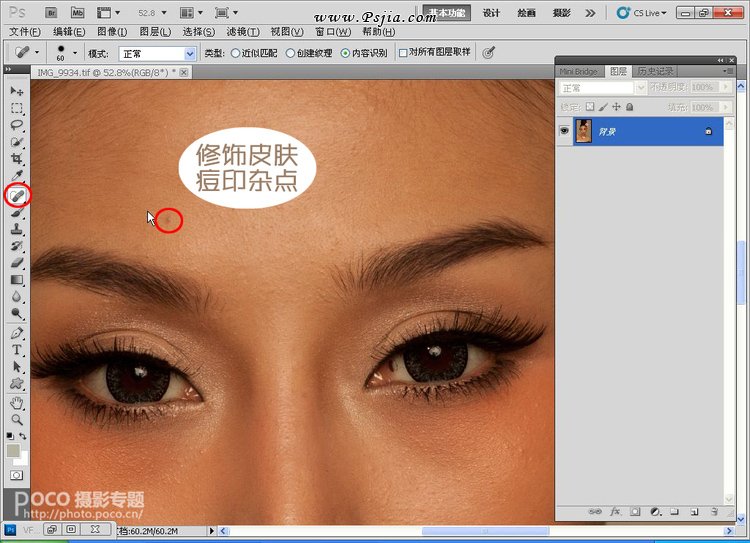Screen dimensions: 750x543
Task: Select the Horizontal Type tool
Action: click(x=17, y=350)
